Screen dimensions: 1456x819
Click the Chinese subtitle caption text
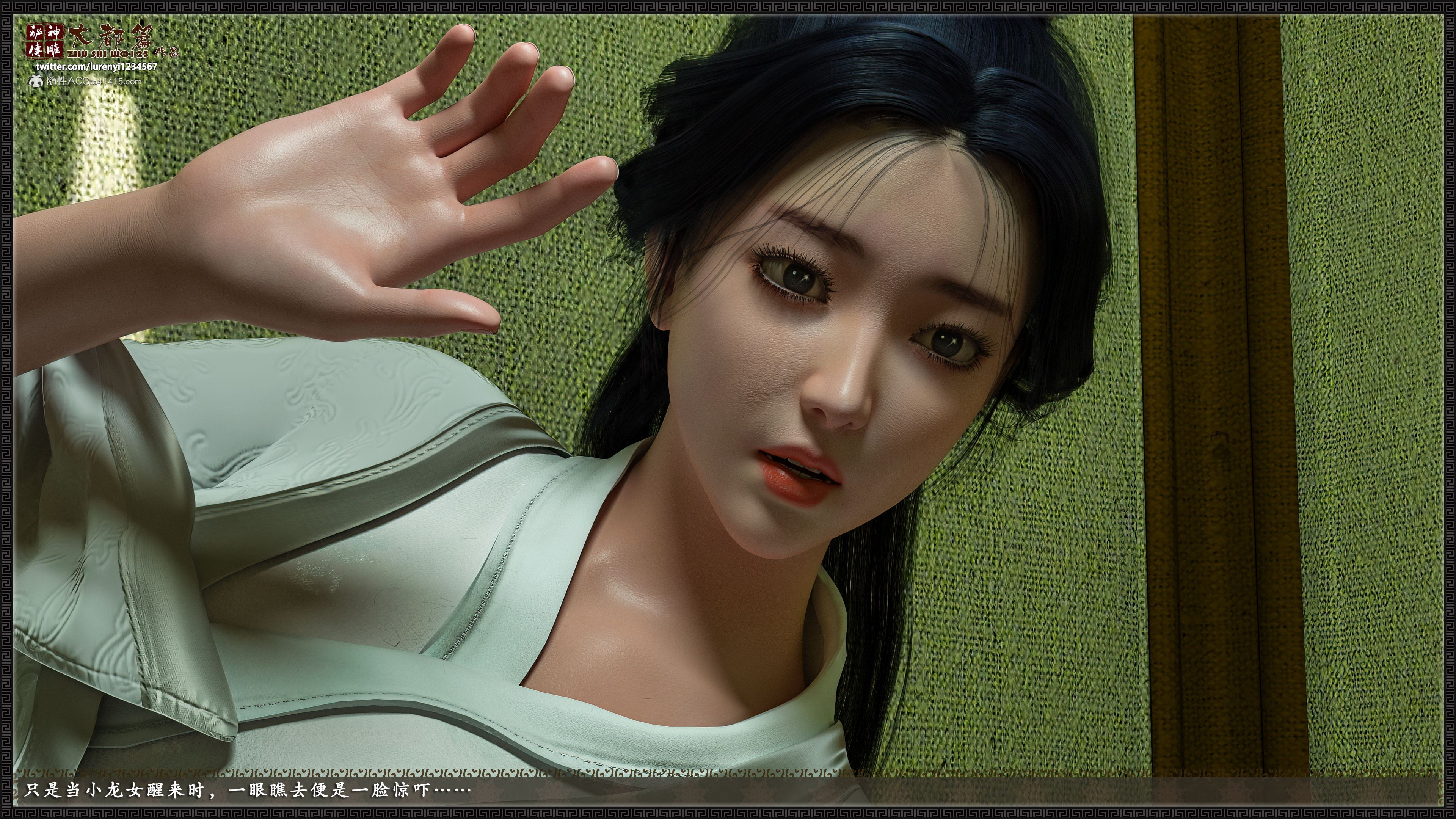(x=246, y=790)
